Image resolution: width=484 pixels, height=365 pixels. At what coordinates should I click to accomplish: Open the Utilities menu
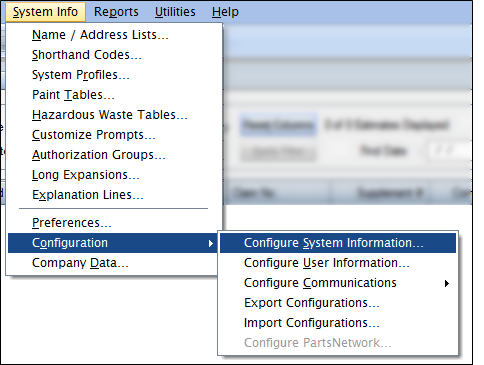point(175,12)
